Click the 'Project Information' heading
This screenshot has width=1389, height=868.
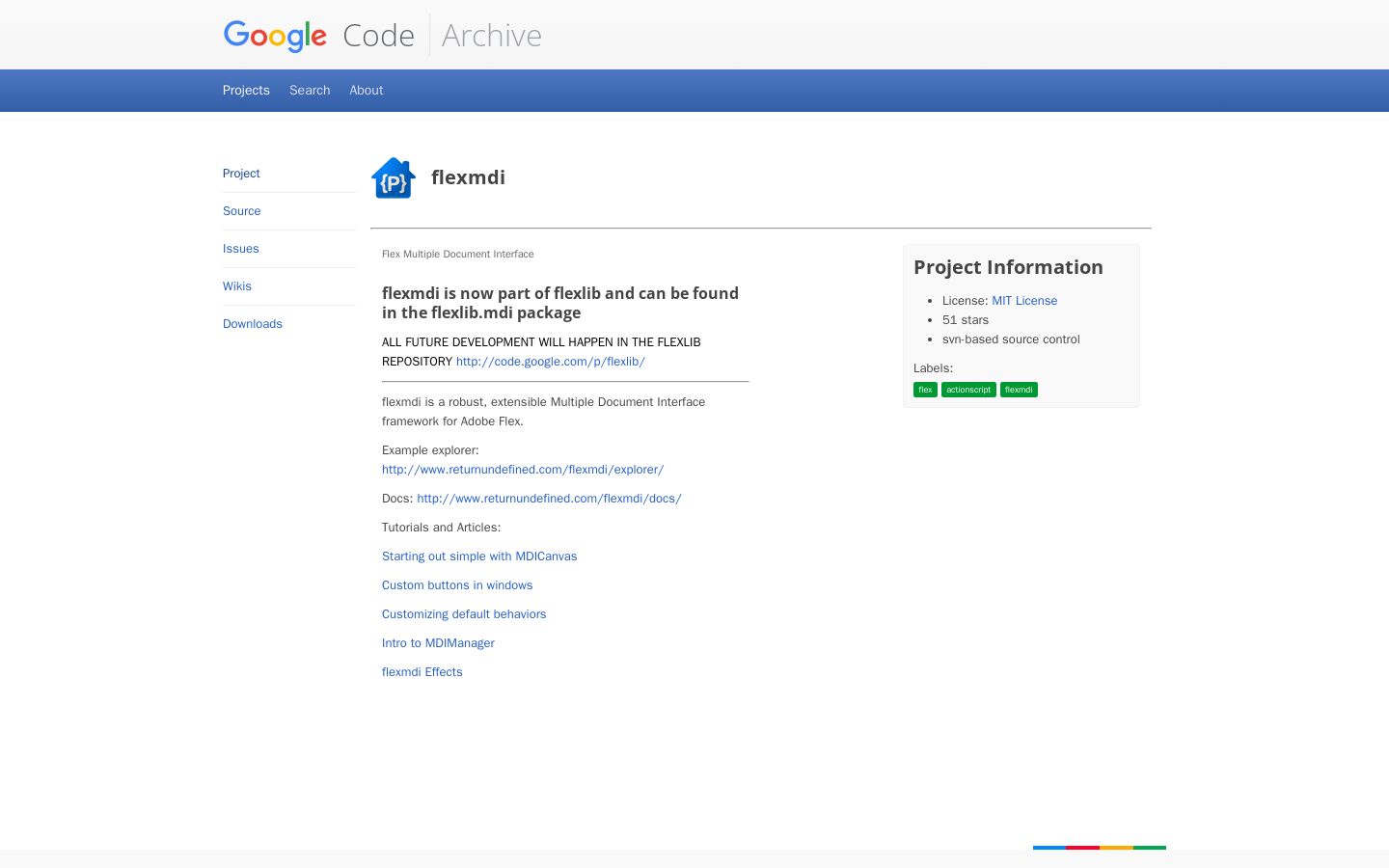click(x=1008, y=267)
